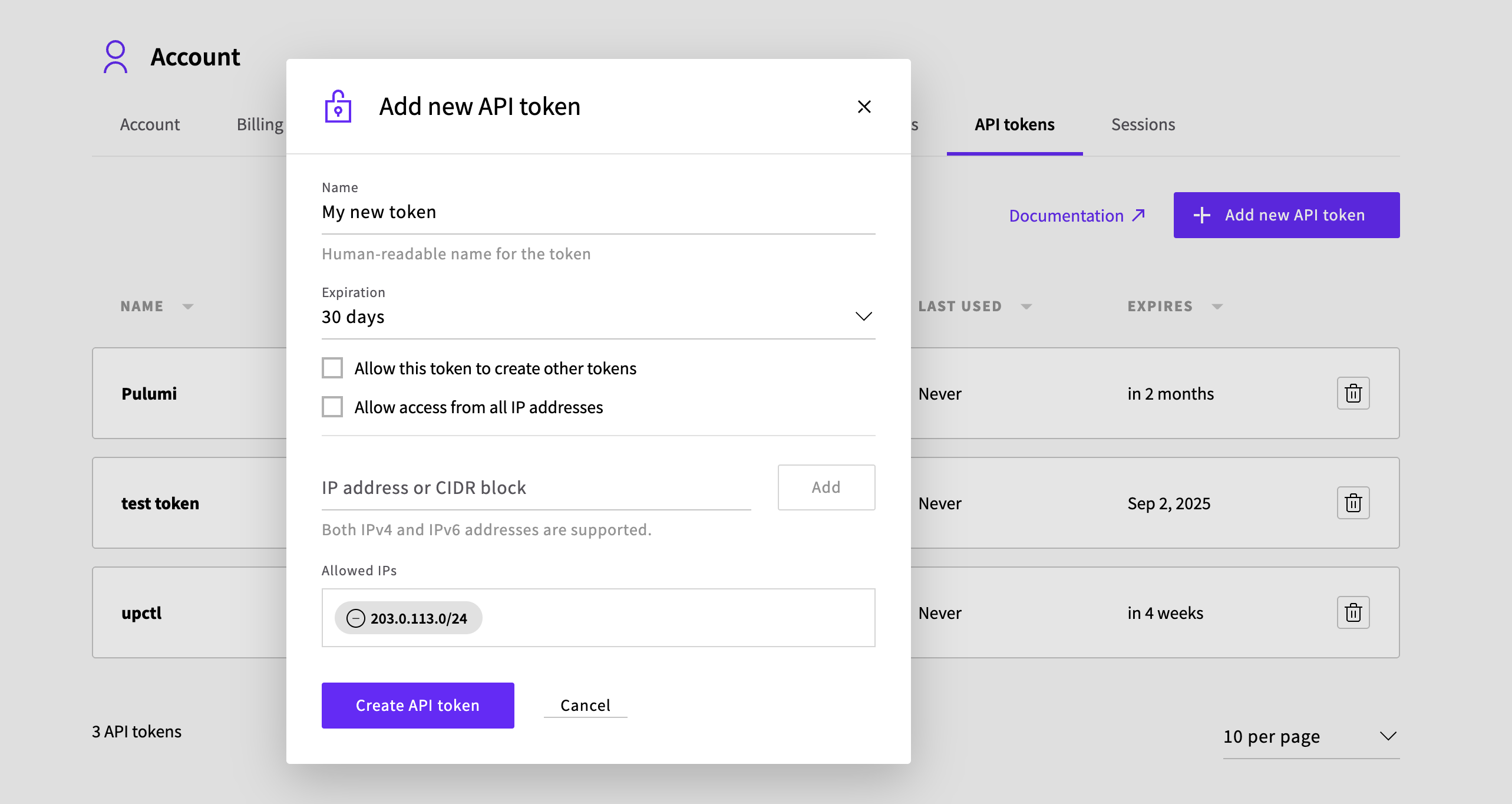Enable access from all IP addresses
Screen dimensions: 1512x804
tap(332, 407)
